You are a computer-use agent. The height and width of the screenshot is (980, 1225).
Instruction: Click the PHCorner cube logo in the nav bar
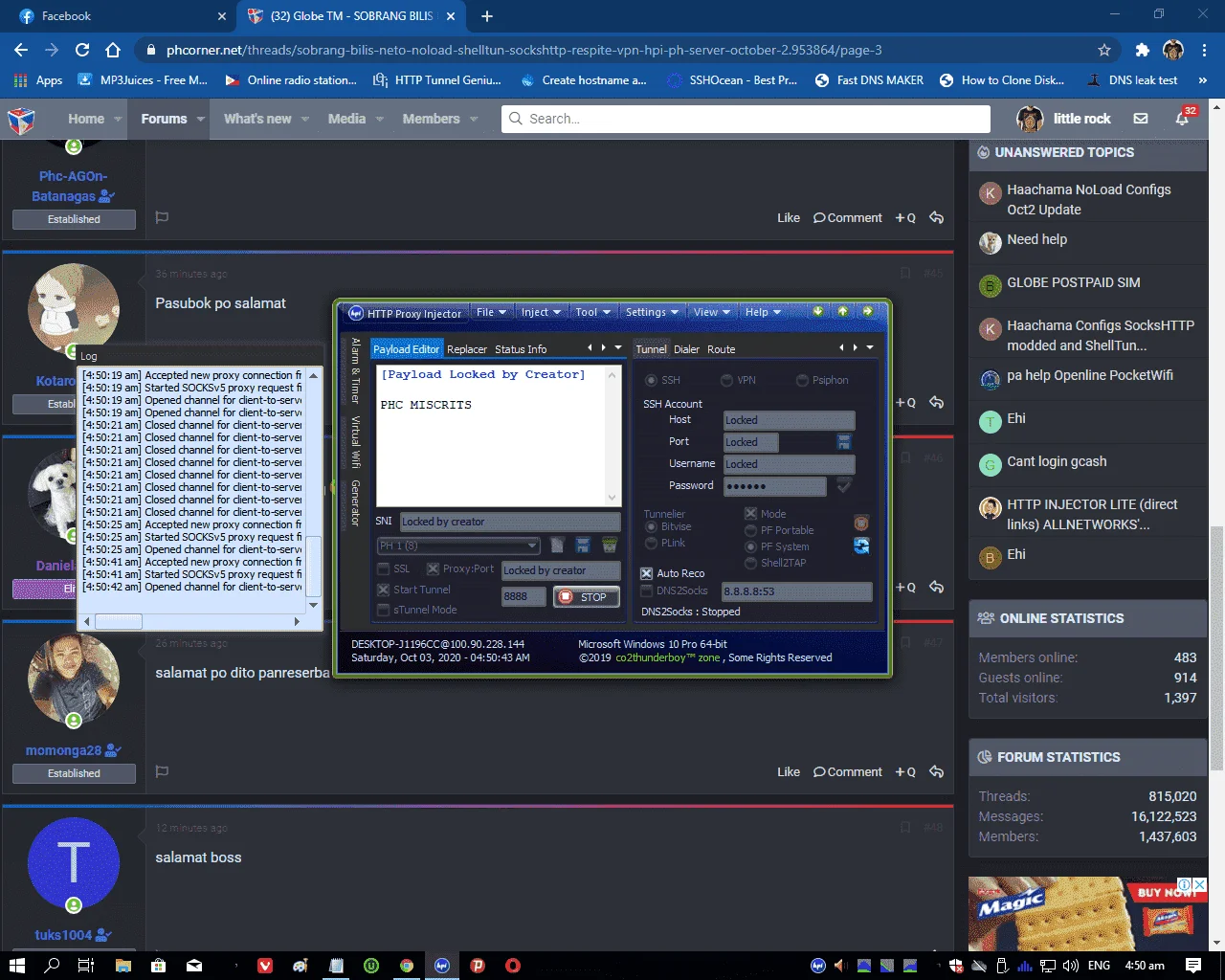[x=21, y=120]
